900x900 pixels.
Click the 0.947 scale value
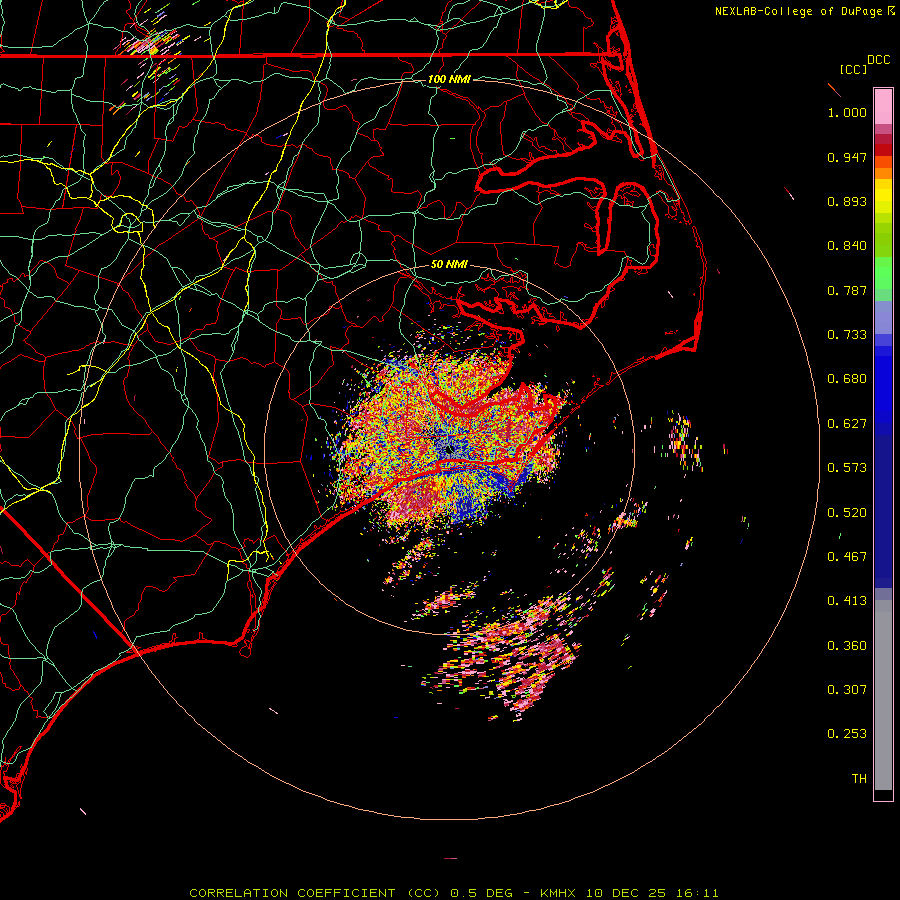[847, 157]
